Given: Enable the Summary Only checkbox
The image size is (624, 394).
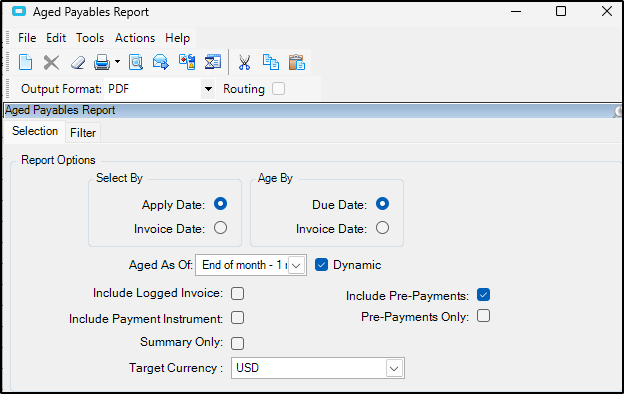Looking at the screenshot, I should pos(238,343).
